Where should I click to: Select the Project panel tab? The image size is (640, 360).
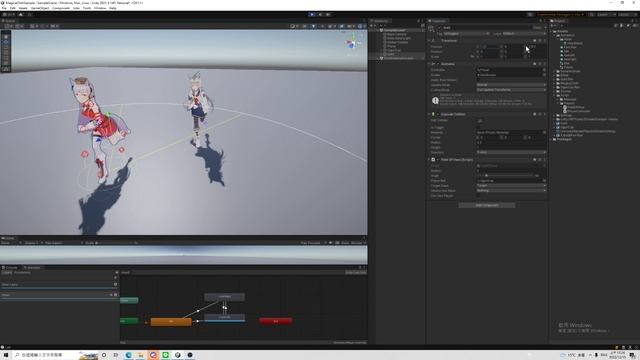[x=558, y=21]
